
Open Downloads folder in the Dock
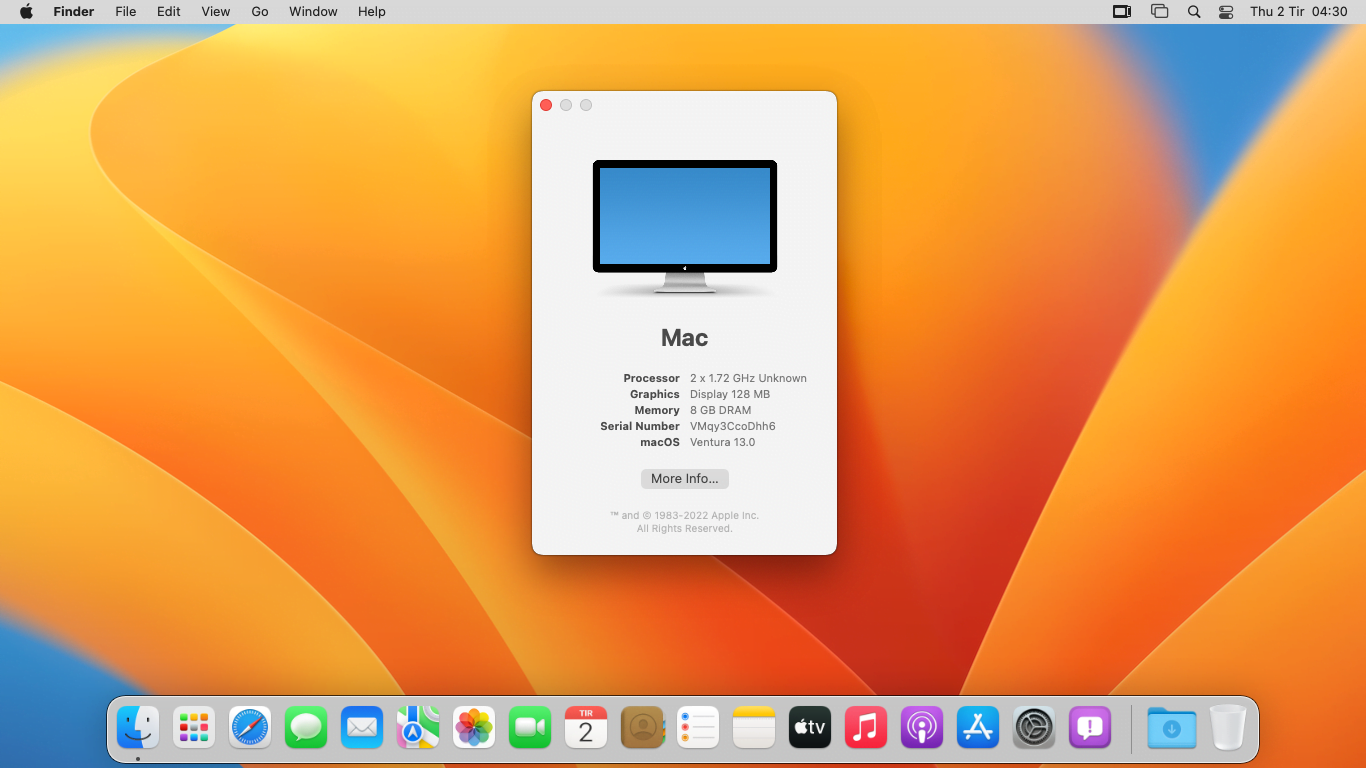coord(1172,727)
